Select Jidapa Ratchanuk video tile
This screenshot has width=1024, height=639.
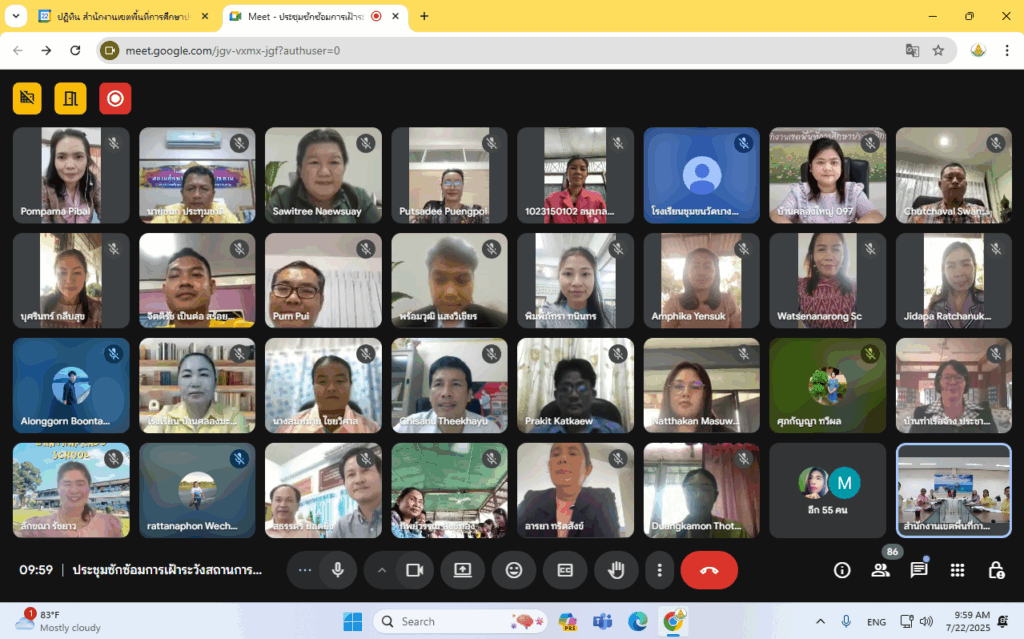pos(953,280)
